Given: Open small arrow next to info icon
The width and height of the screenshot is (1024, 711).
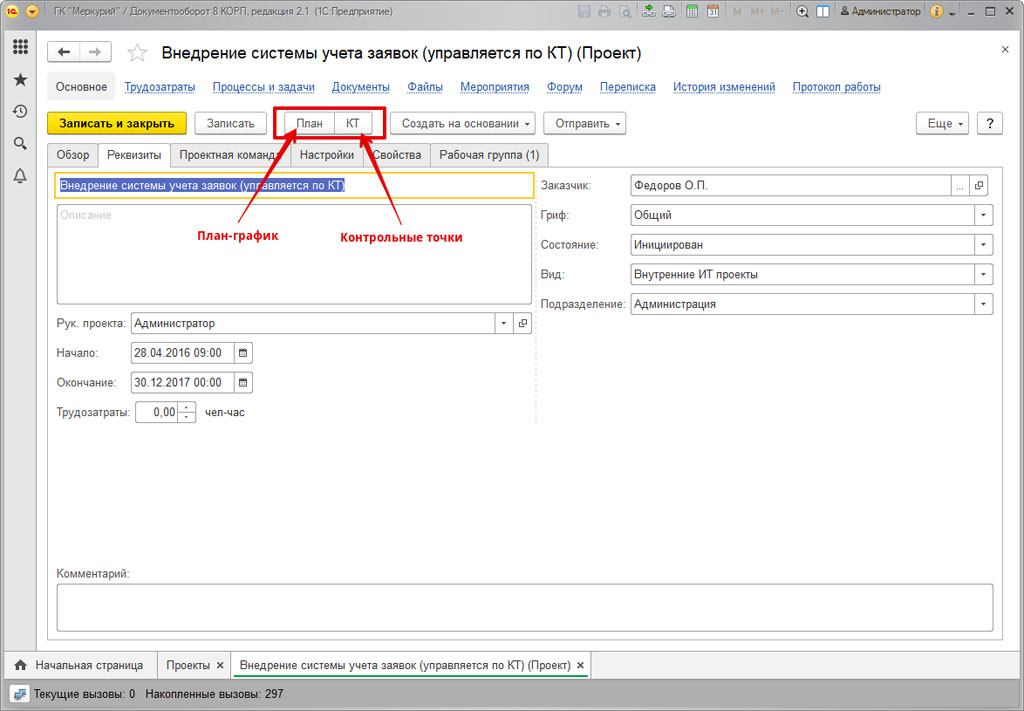Looking at the screenshot, I should tap(952, 13).
